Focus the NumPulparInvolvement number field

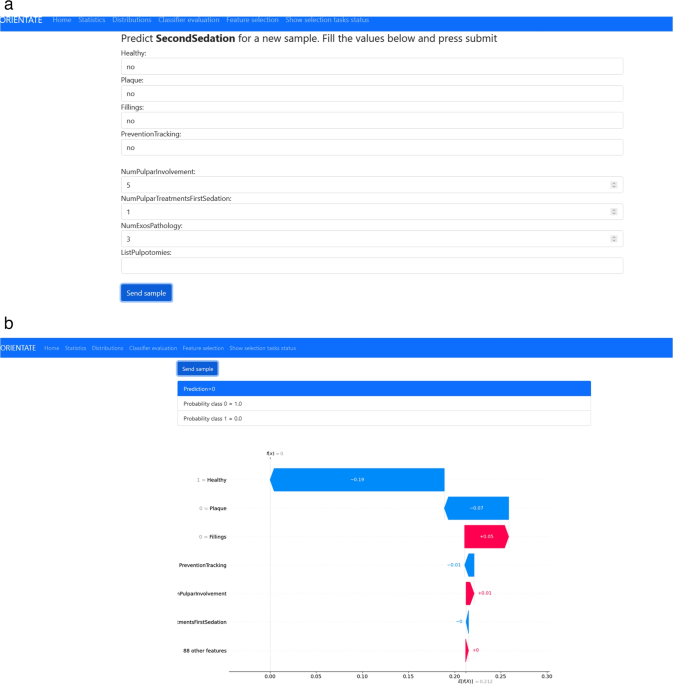pyautogui.click(x=372, y=185)
